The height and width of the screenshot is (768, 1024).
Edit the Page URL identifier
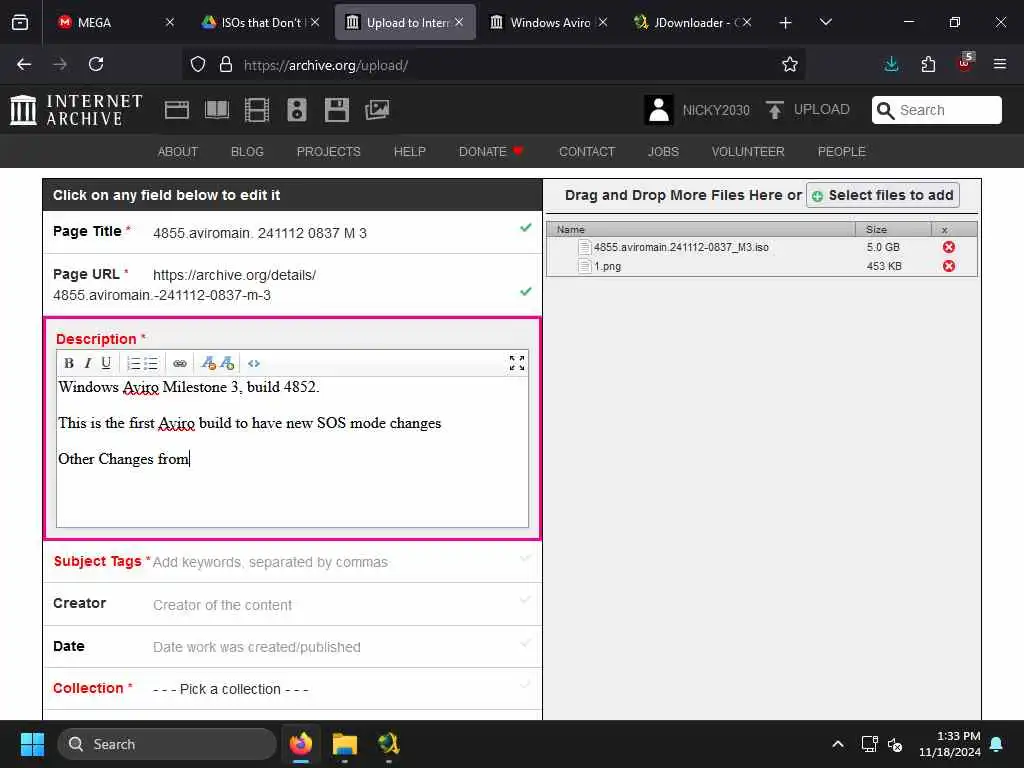[x=293, y=285]
